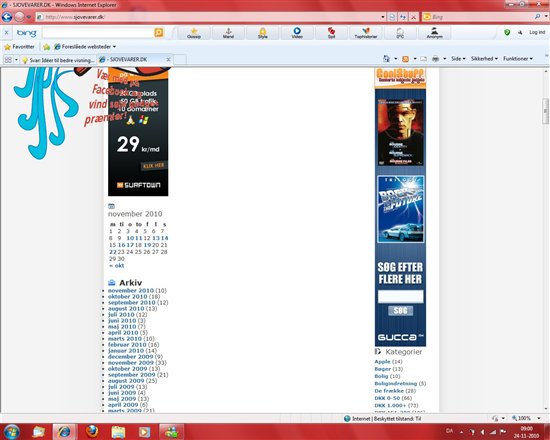Refresh the page with the reload icon
Image resolution: width=550 pixels, height=440 pixels.
pyautogui.click(x=403, y=17)
